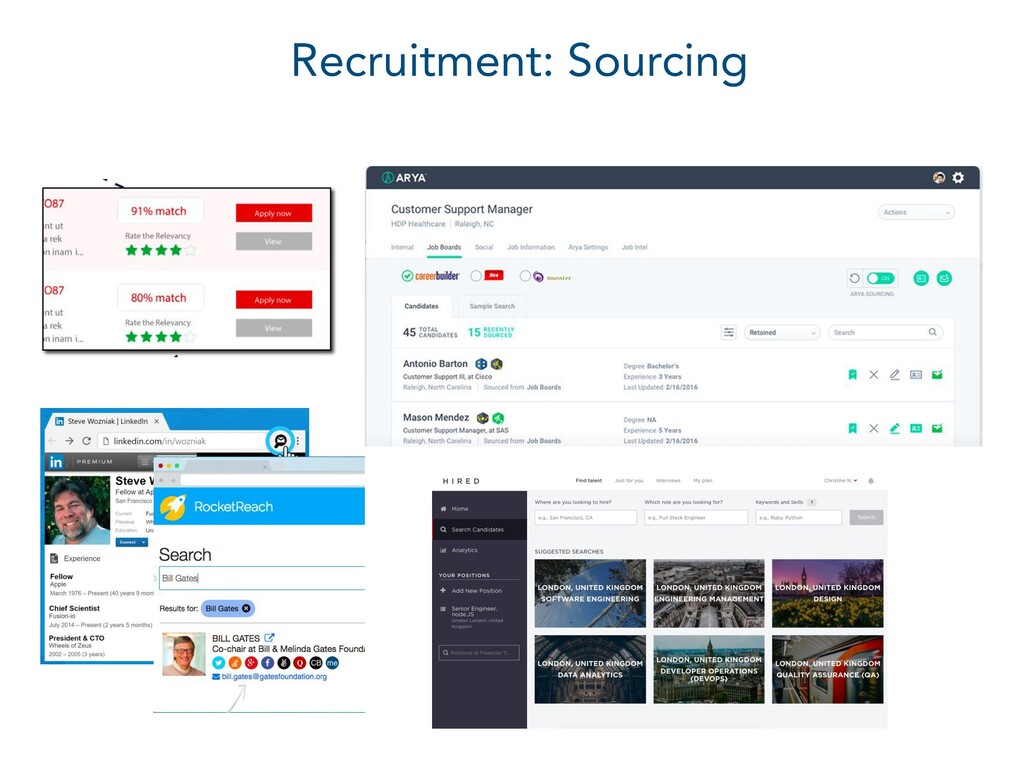The height and width of the screenshot is (768, 1024).
Task: Click the Hired notifications bell icon
Action: 871,481
